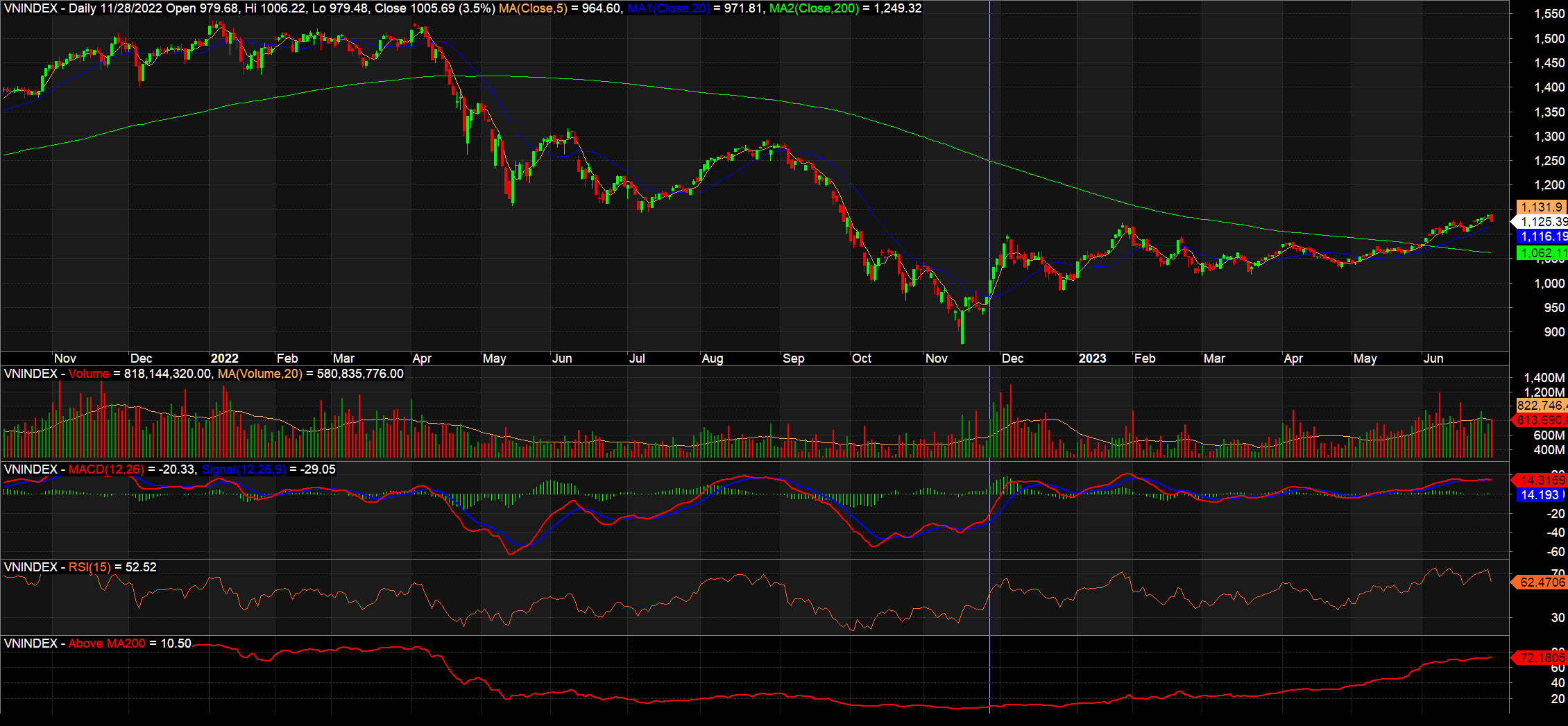
Task: Click the blue MA1(Close,20) legend label
Action: (668, 8)
